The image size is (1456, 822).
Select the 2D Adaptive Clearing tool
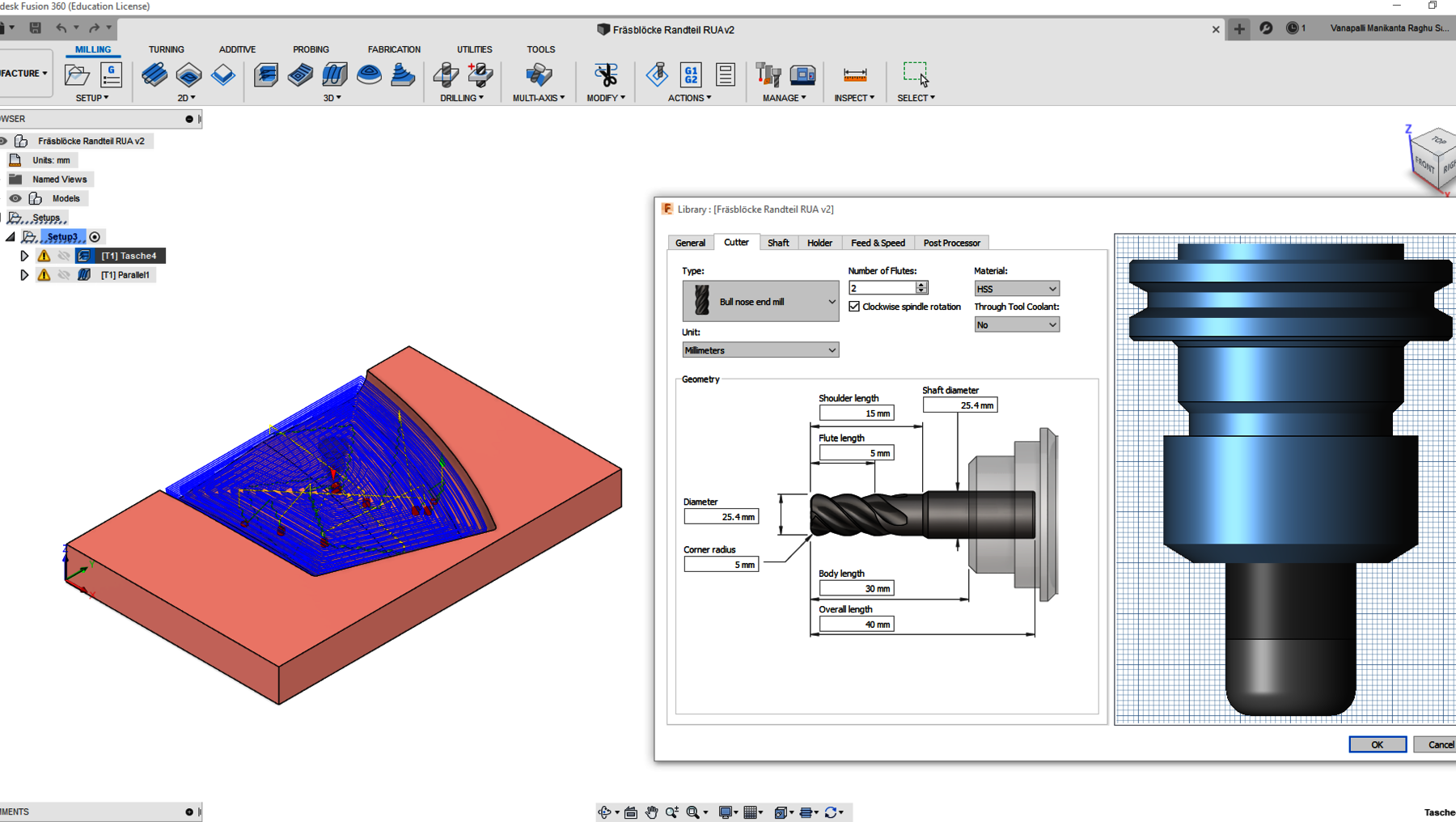[x=154, y=75]
